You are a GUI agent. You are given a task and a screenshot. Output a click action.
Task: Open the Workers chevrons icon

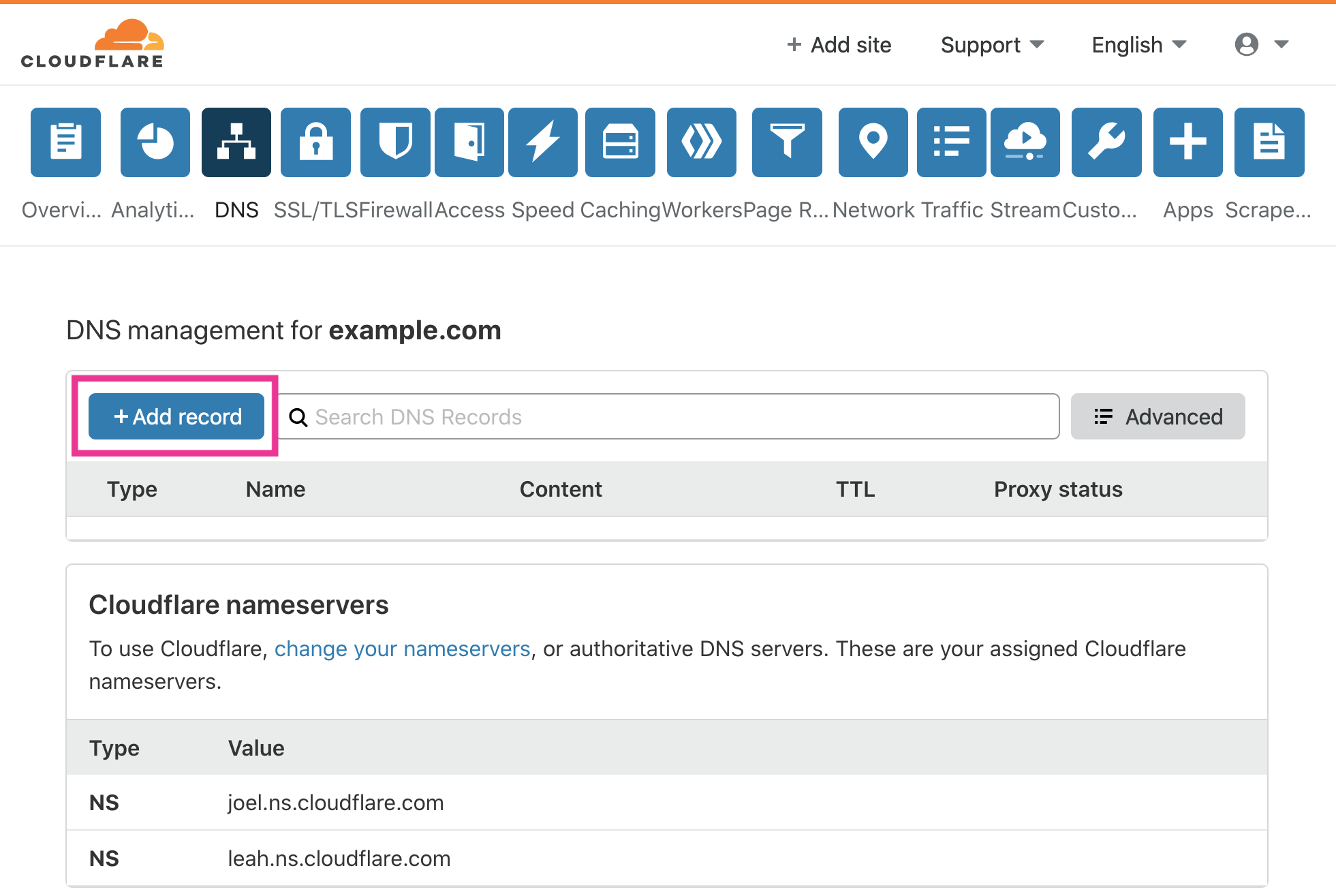pyautogui.click(x=702, y=142)
